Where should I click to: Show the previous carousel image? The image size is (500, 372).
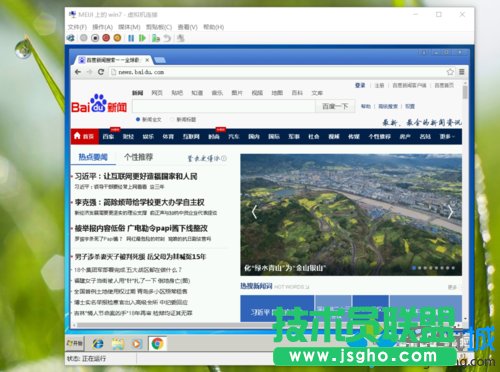254,212
